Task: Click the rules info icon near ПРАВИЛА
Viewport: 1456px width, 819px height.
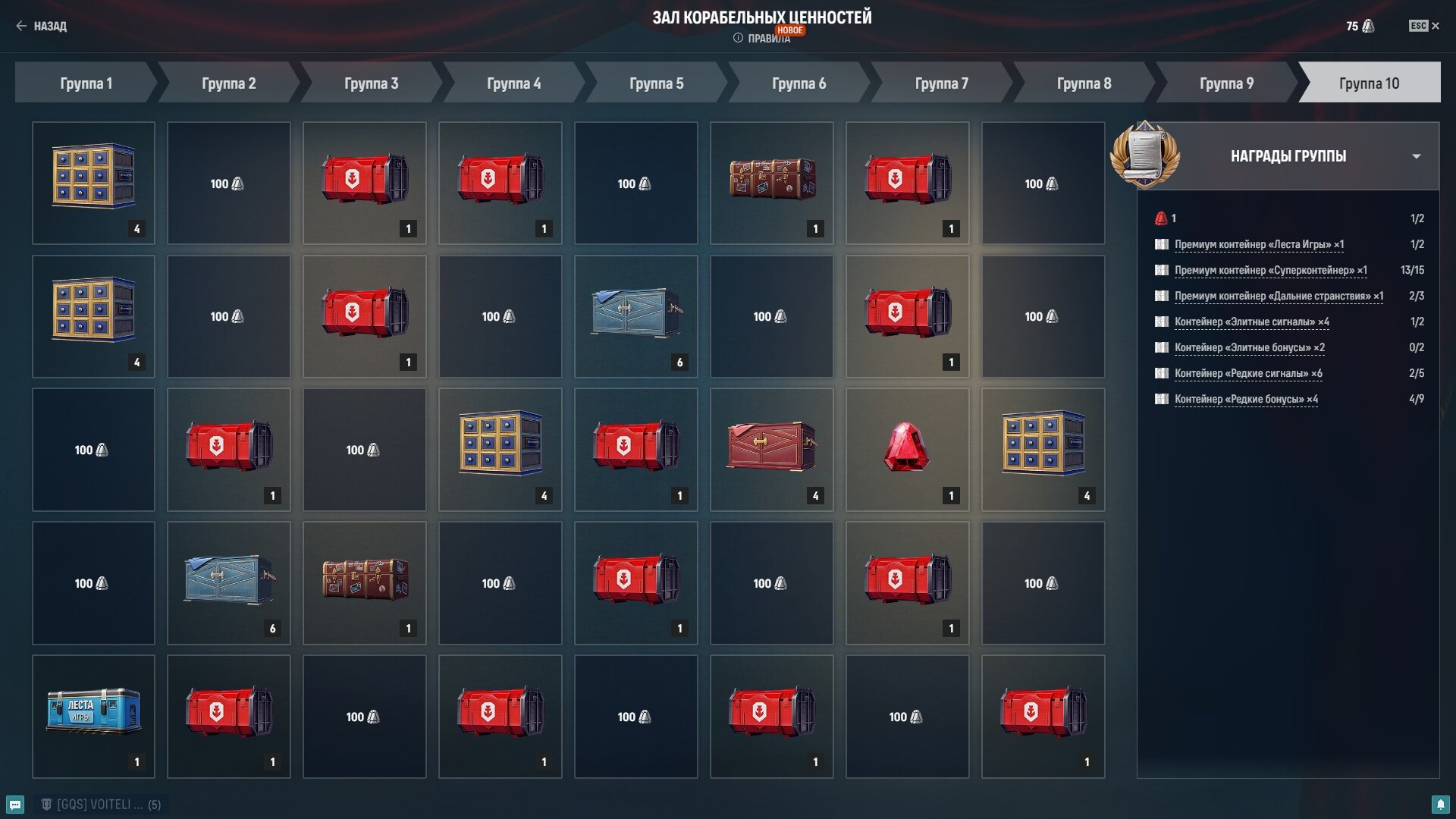Action: [738, 38]
